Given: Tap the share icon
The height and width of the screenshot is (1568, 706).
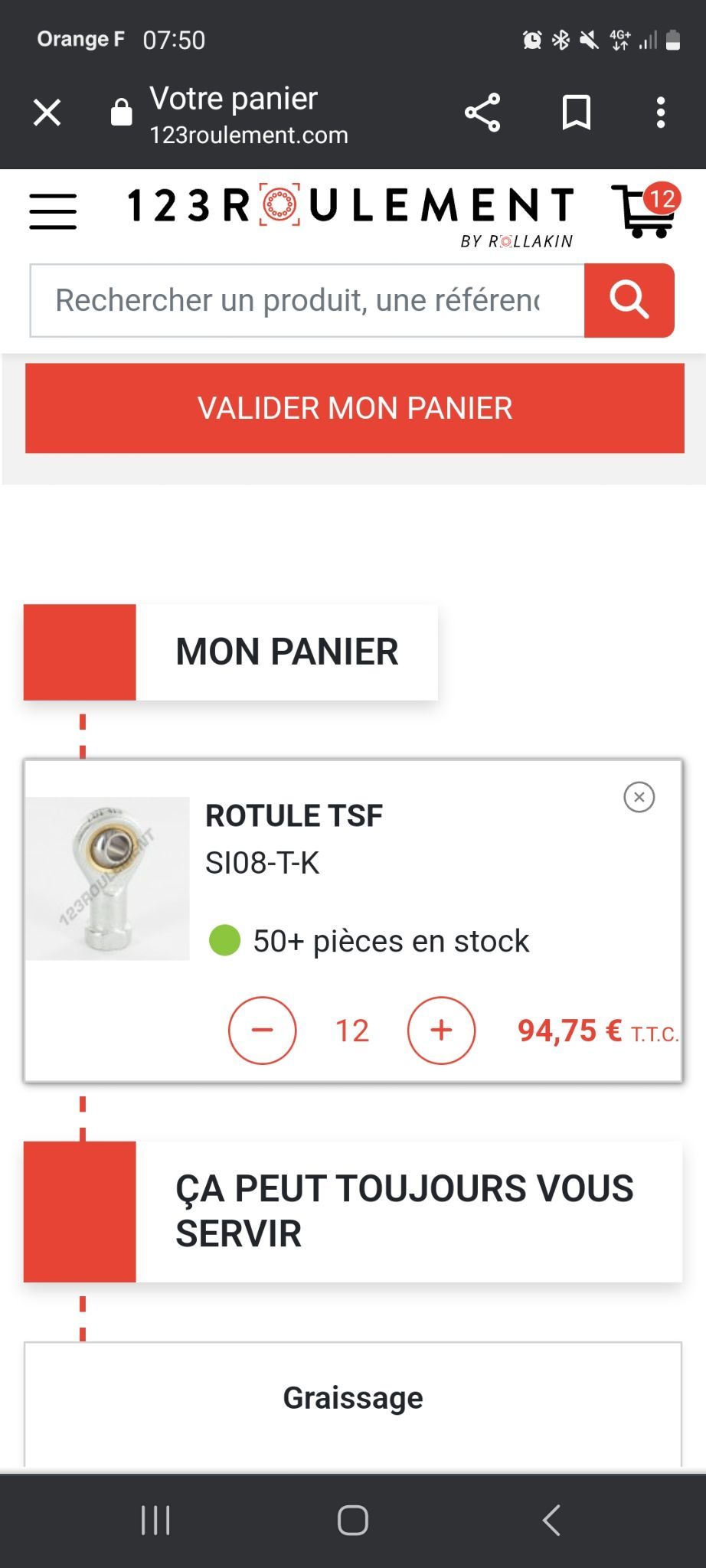Looking at the screenshot, I should tap(482, 113).
